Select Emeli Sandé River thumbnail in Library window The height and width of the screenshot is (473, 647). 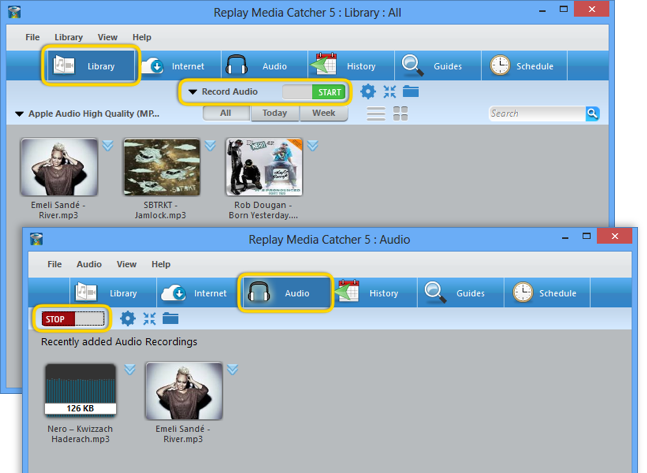click(x=59, y=167)
